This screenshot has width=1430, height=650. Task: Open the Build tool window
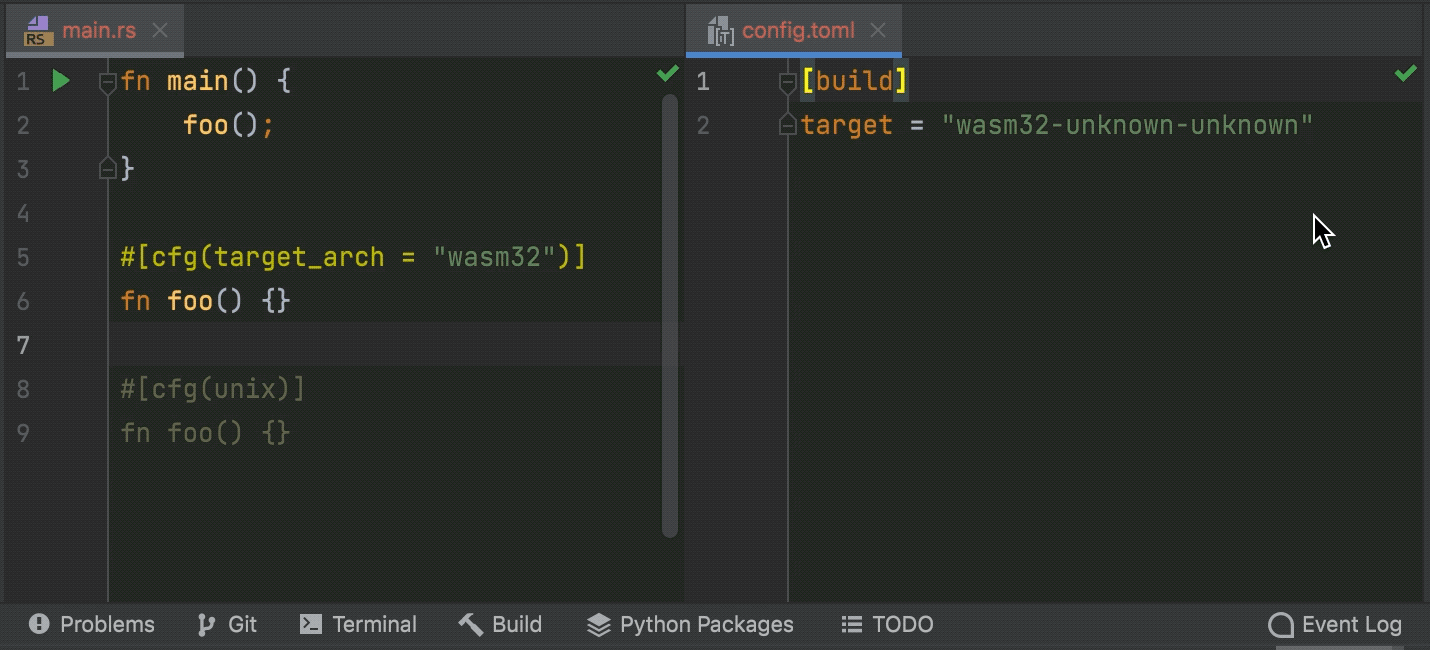point(500,624)
